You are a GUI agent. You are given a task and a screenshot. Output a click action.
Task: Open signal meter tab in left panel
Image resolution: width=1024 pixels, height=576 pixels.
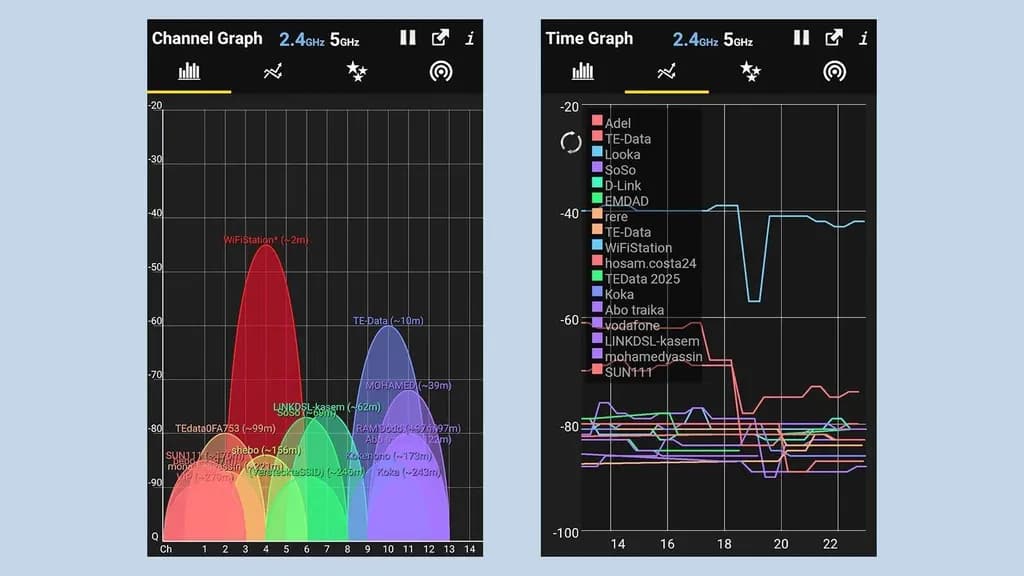[440, 72]
